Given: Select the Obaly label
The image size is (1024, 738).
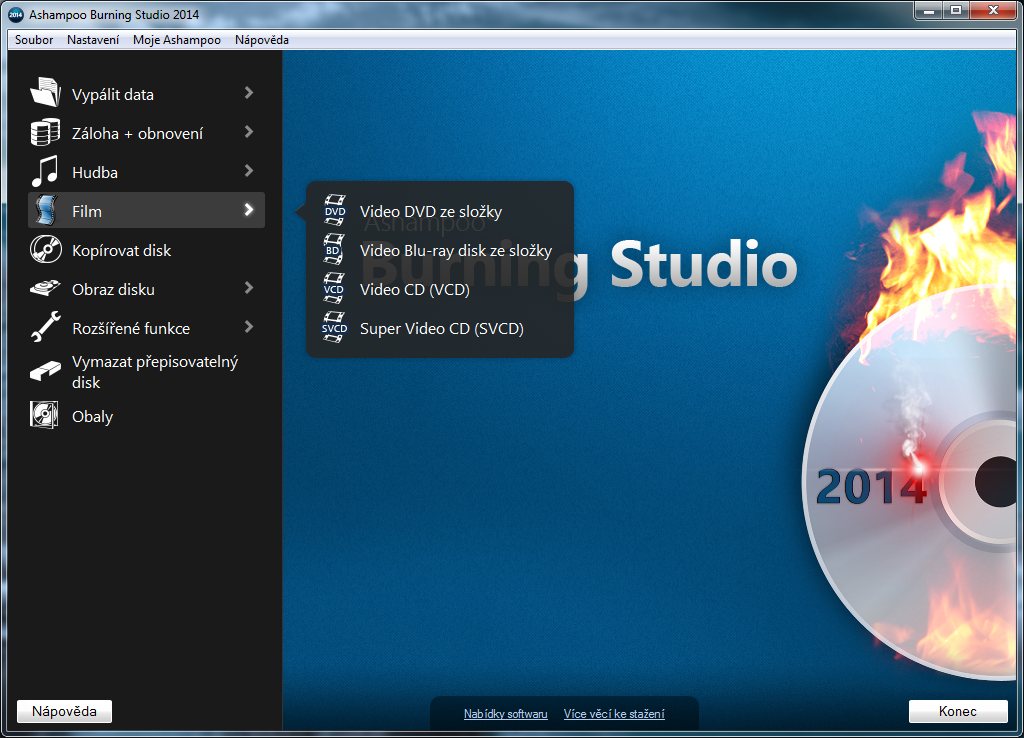Looking at the screenshot, I should 92,417.
